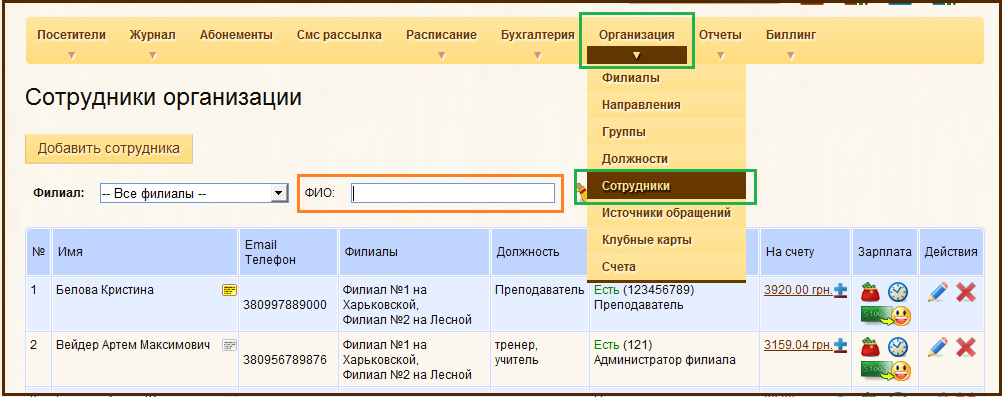Open the clock icon in Белова's salary column

point(898,293)
